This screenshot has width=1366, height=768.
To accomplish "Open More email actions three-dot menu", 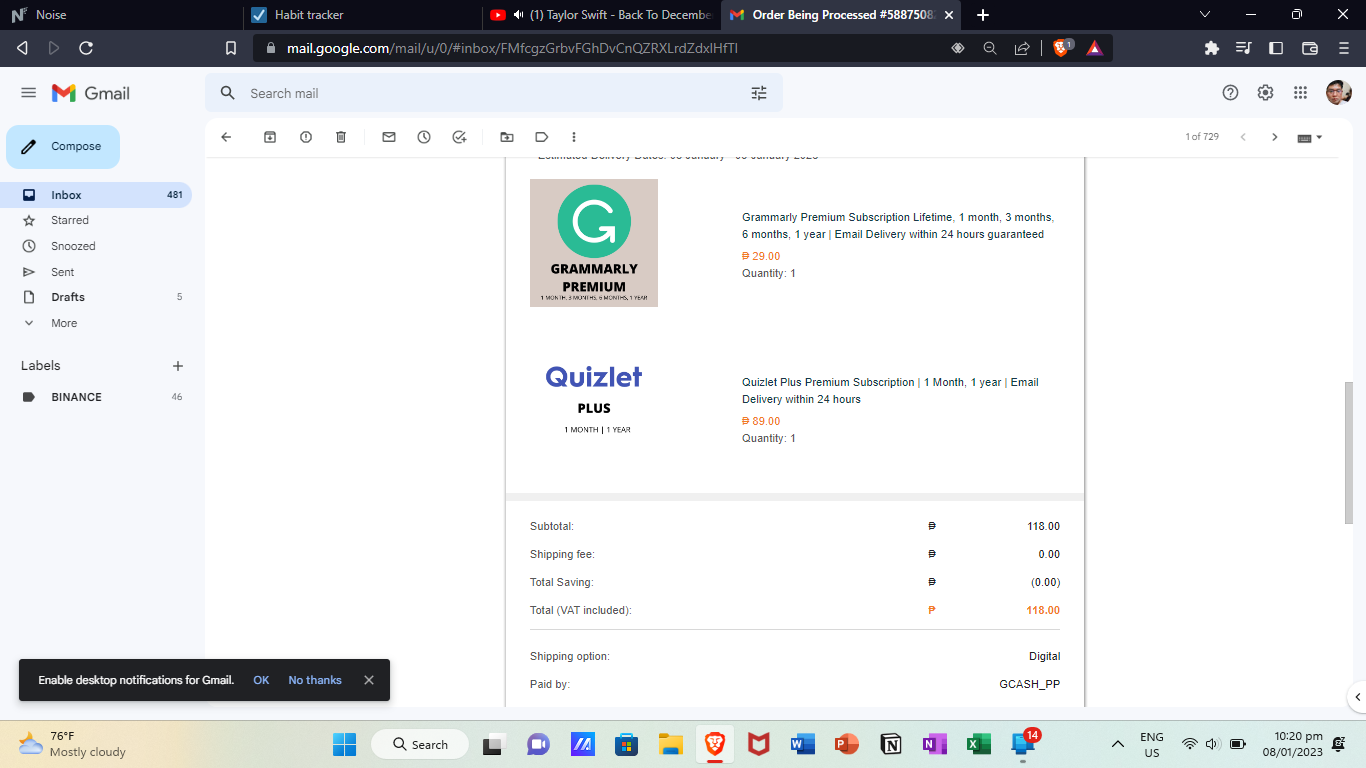I will tap(574, 137).
